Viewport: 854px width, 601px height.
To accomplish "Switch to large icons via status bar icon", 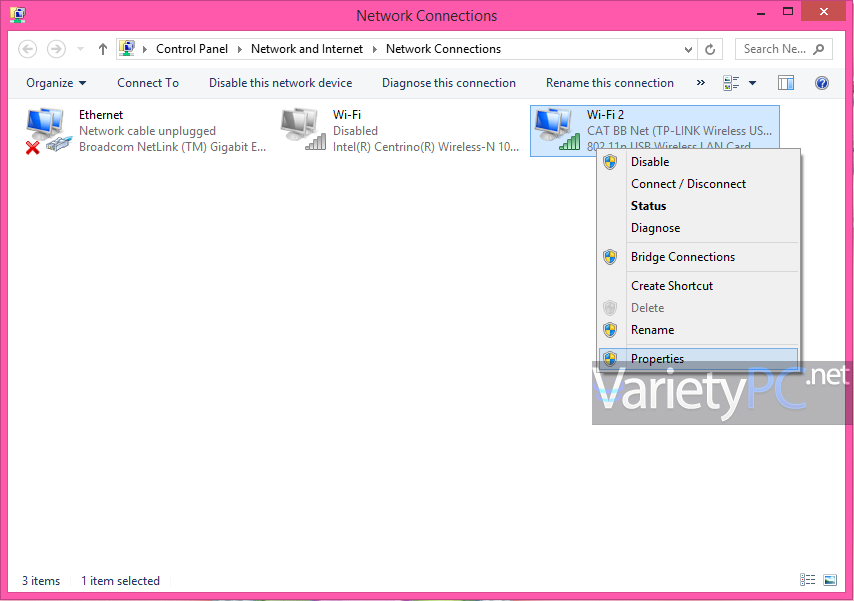I will point(830,580).
